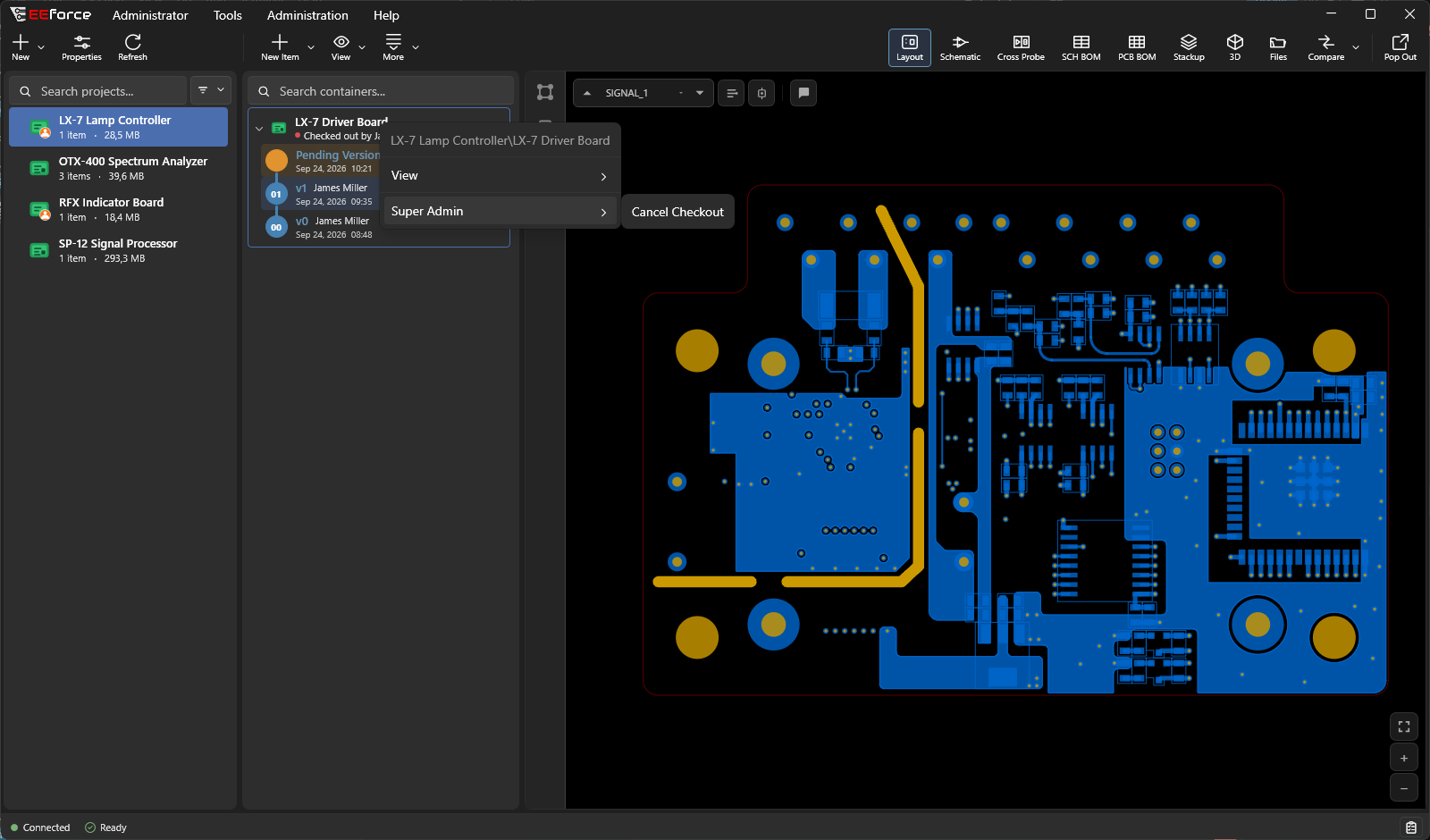Viewport: 1430px width, 840px height.
Task: Show the SCH BOM table
Action: click(x=1081, y=47)
